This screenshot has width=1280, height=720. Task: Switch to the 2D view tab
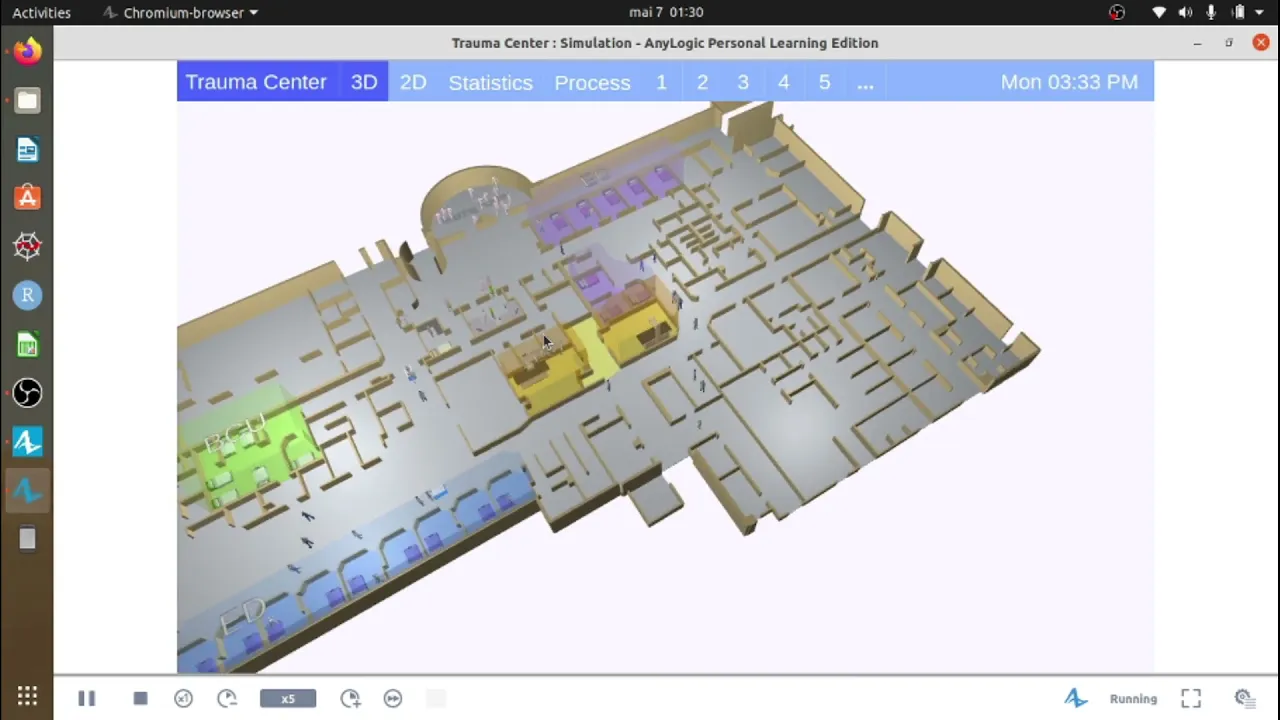413,82
